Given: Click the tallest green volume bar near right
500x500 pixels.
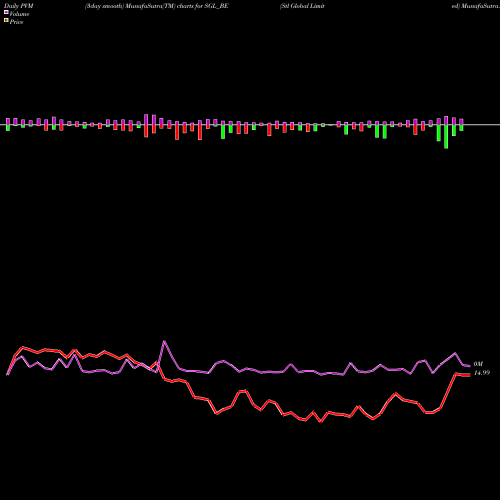Looking at the screenshot, I should (x=446, y=137).
